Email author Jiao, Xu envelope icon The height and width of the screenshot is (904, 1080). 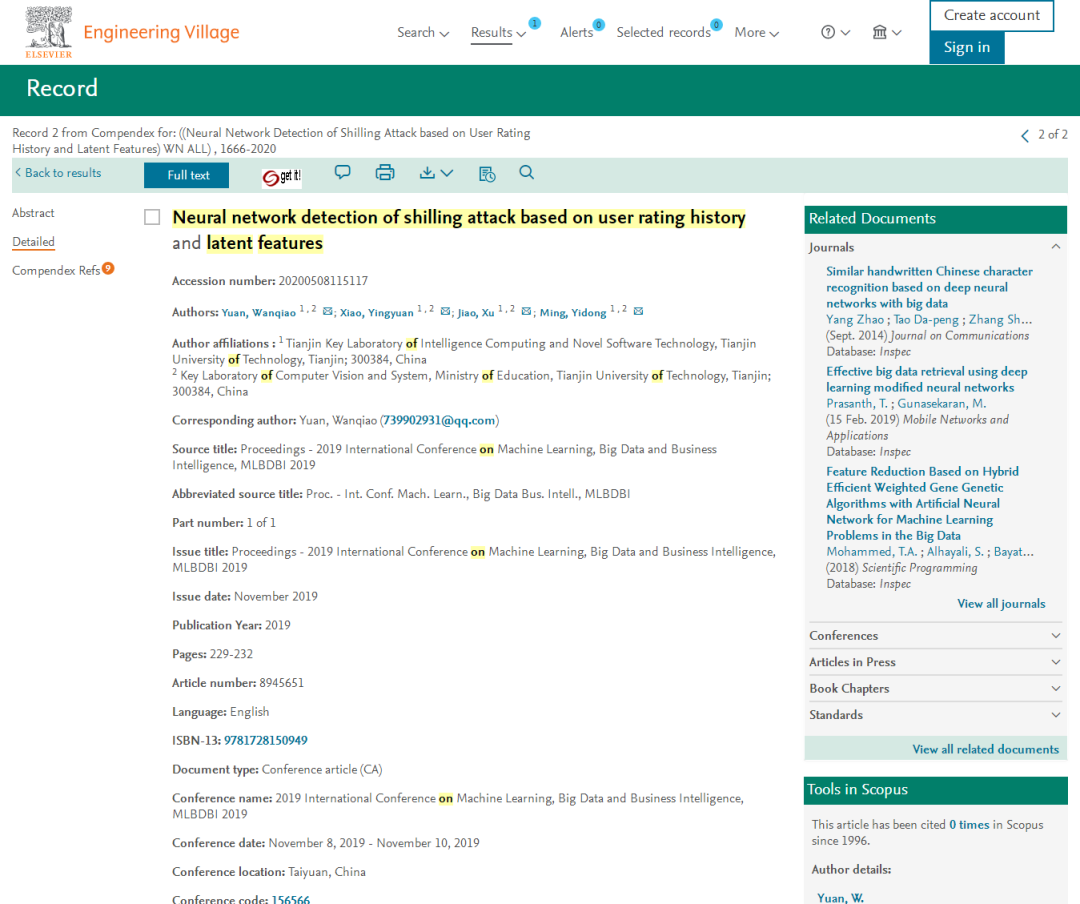526,311
